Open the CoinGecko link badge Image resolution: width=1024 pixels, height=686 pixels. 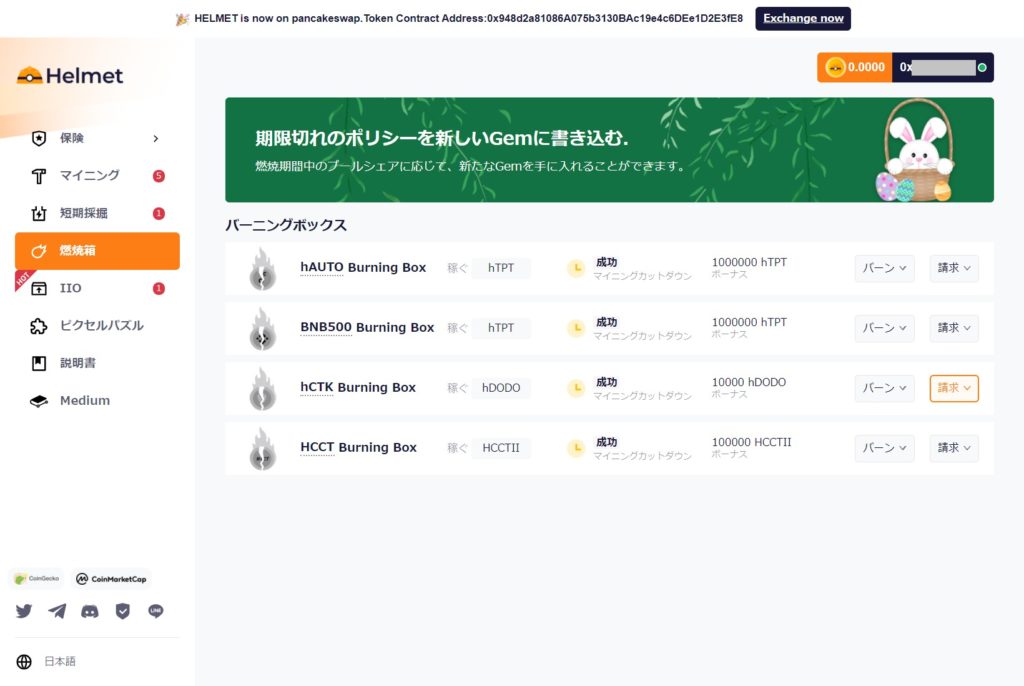click(37, 579)
